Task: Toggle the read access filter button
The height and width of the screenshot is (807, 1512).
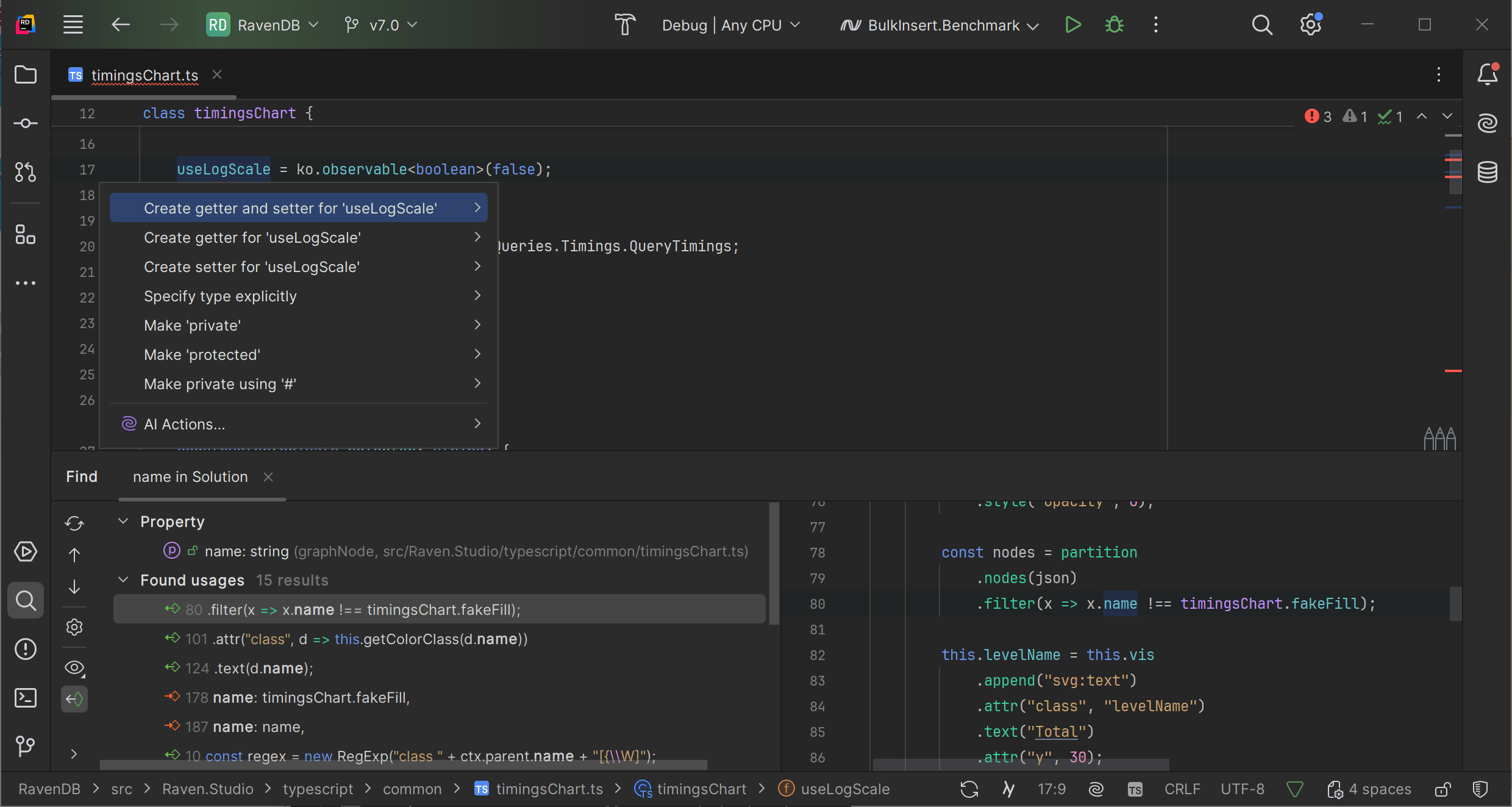Action: coord(74,699)
